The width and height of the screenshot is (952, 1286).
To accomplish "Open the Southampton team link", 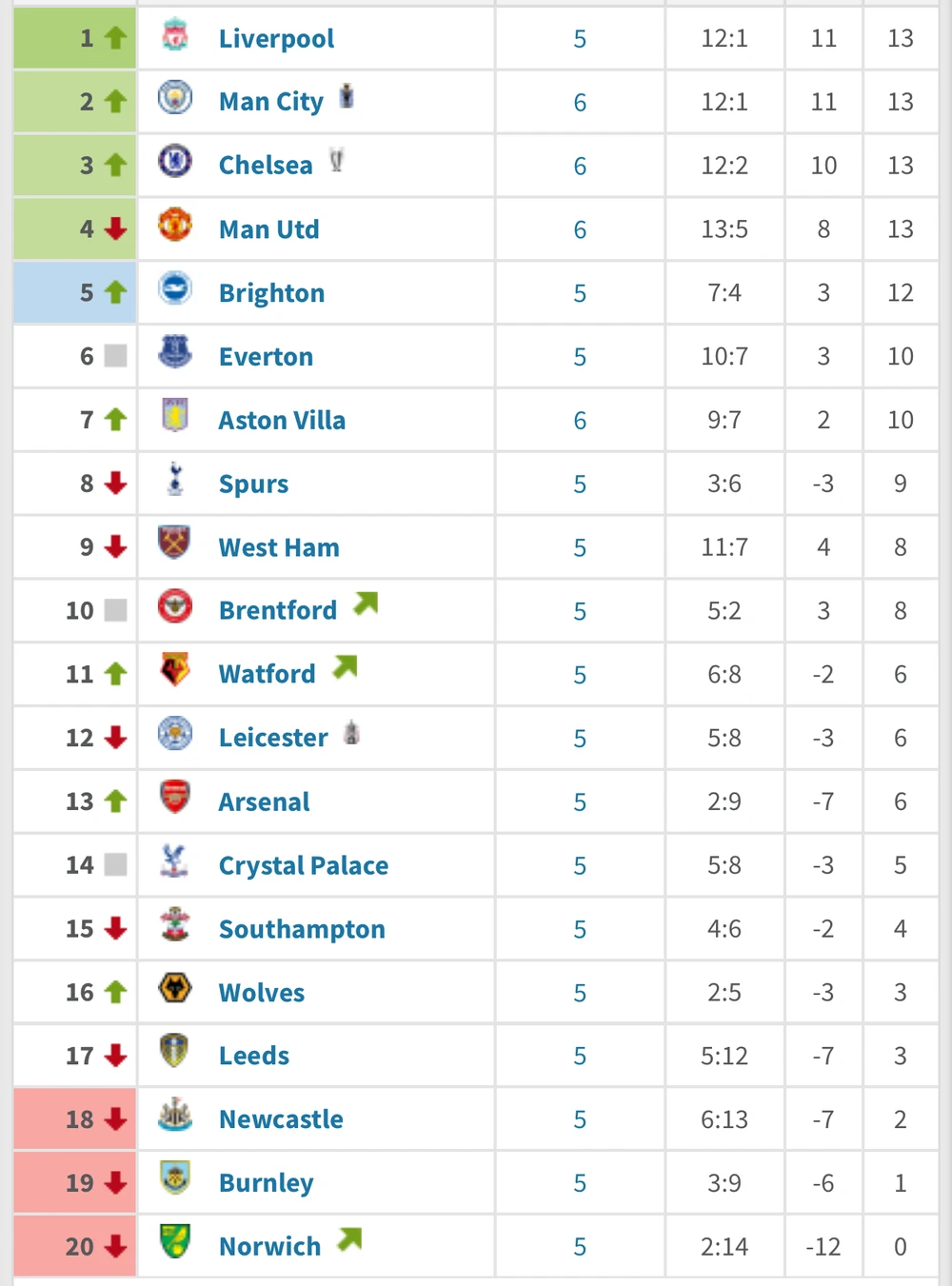I will click(x=302, y=929).
